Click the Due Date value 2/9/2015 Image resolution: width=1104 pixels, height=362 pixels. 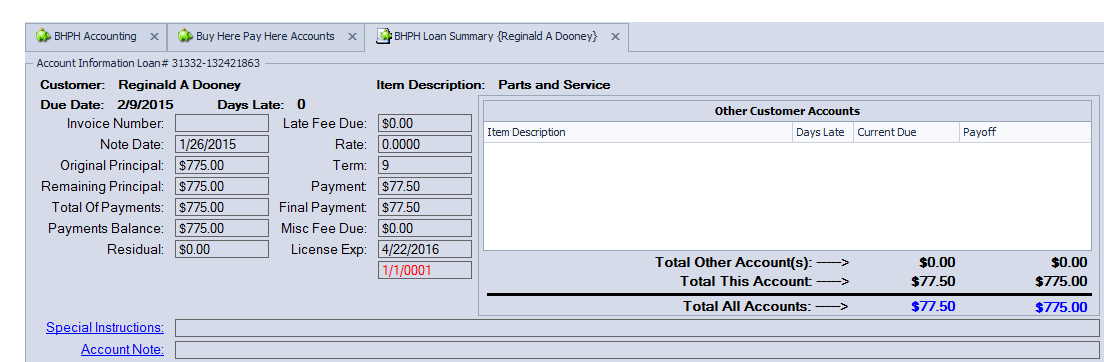pos(145,105)
